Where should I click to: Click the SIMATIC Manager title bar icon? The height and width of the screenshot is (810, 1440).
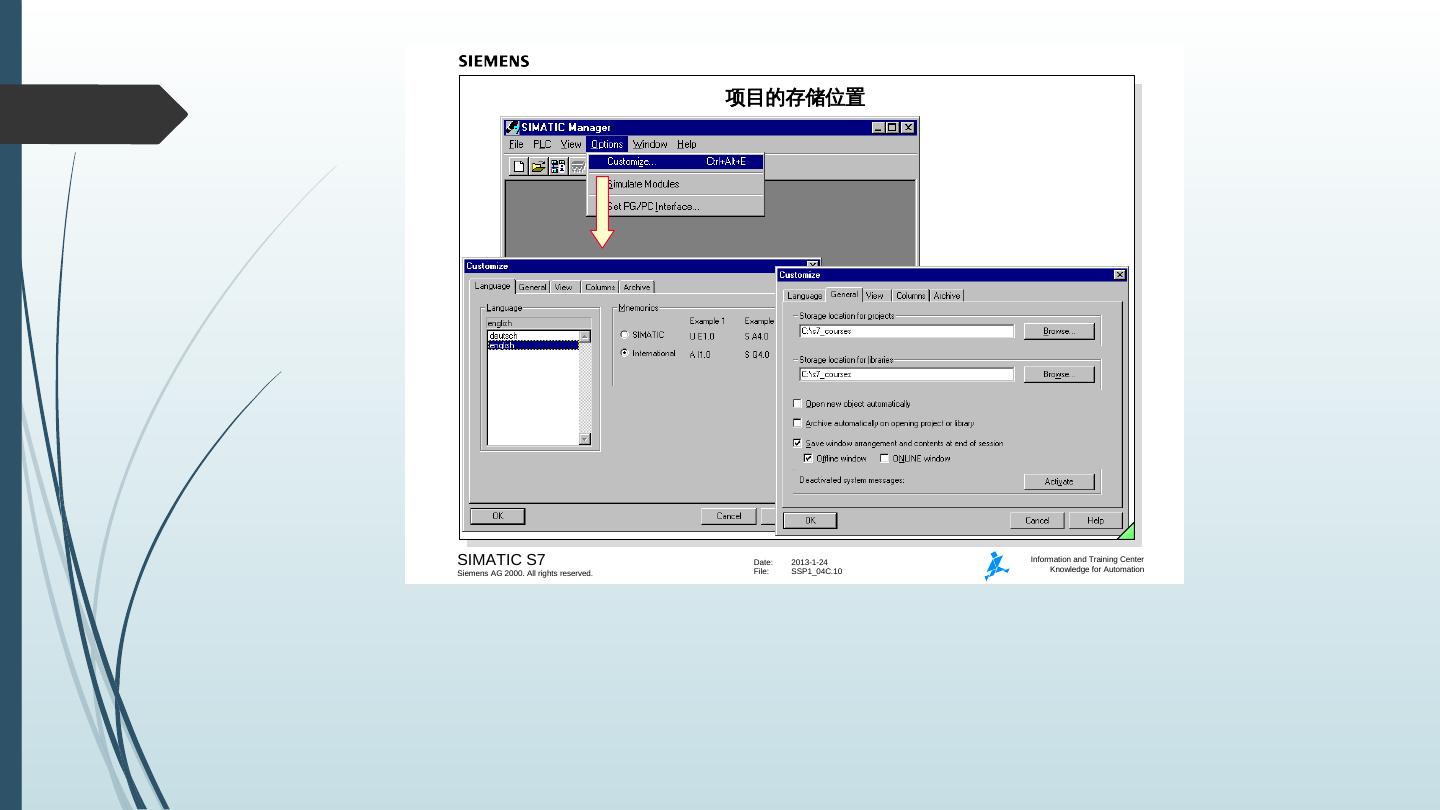[x=512, y=127]
